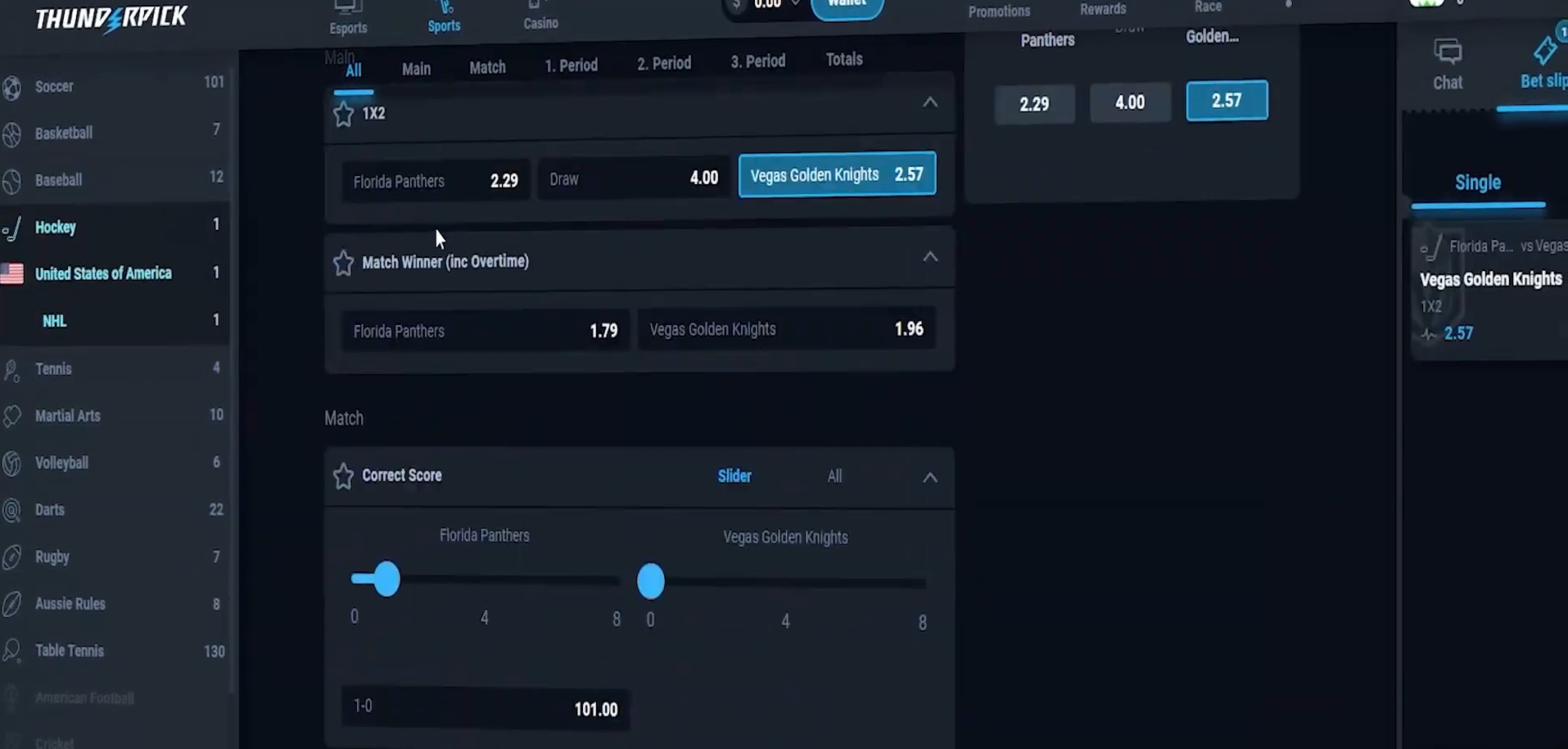Screen dimensions: 1568x749
Task: Bet Vegas Golden Knights 1.96 Match Winner
Action: coord(787,329)
